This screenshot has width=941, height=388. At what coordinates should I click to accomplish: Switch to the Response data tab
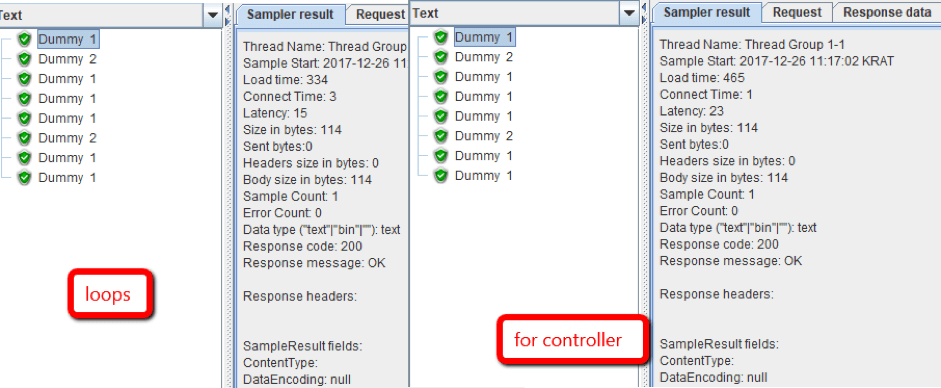887,12
